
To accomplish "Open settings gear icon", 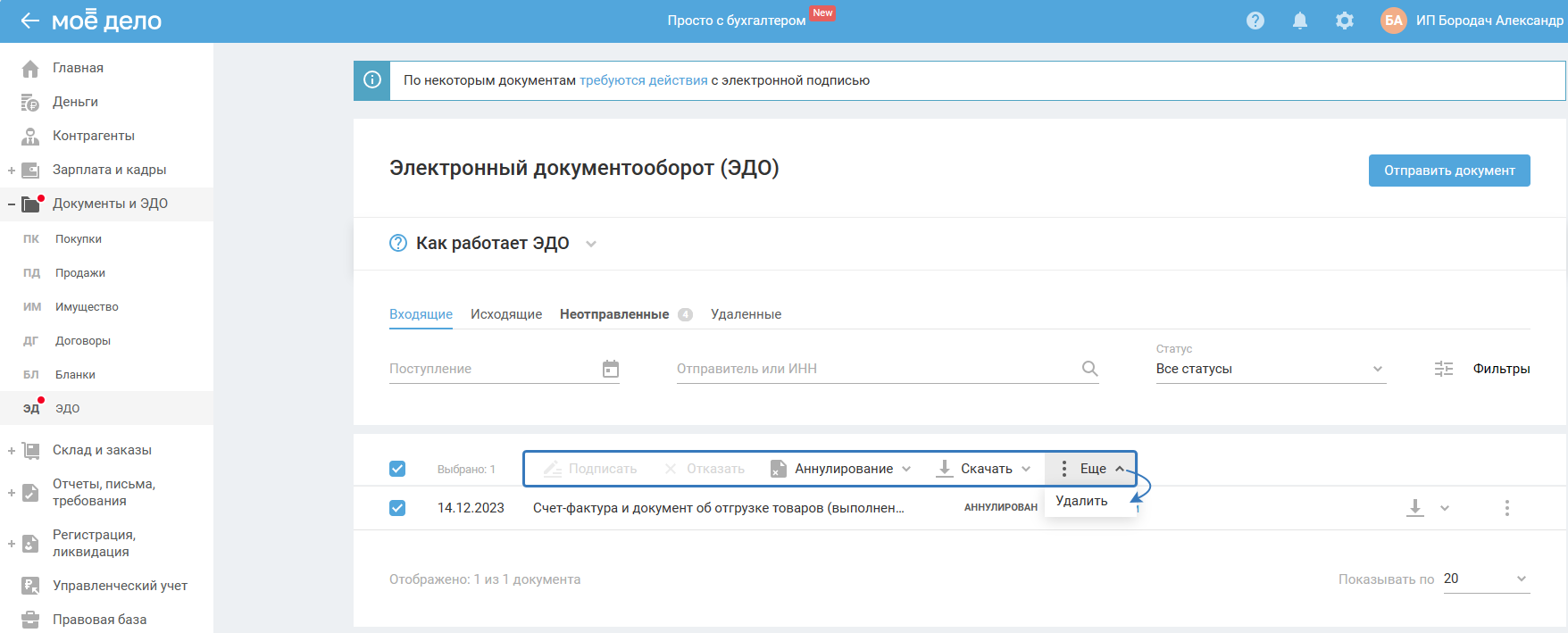I will [1345, 21].
